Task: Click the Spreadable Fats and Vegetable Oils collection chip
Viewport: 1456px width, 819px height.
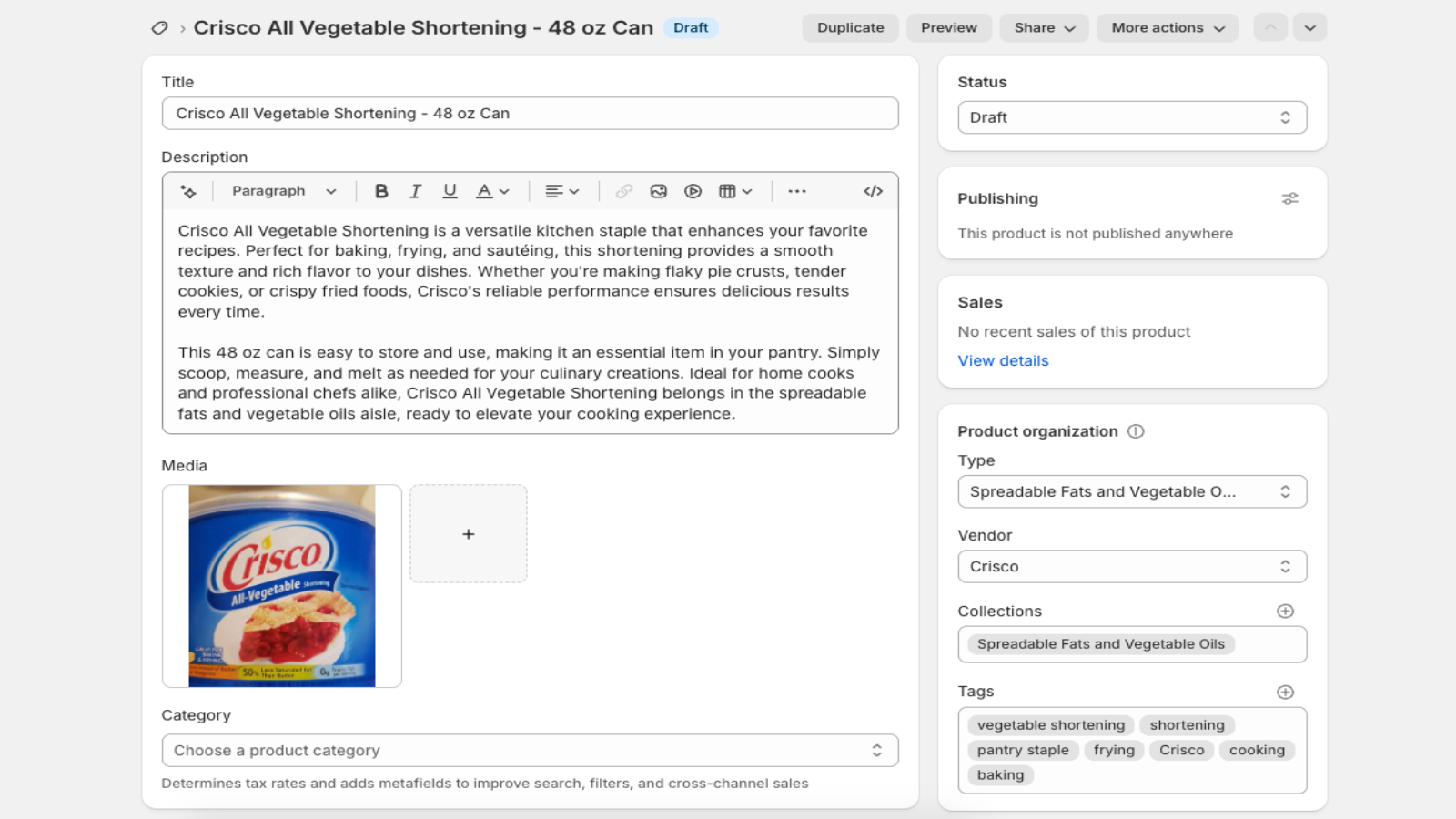Action: click(x=1101, y=644)
